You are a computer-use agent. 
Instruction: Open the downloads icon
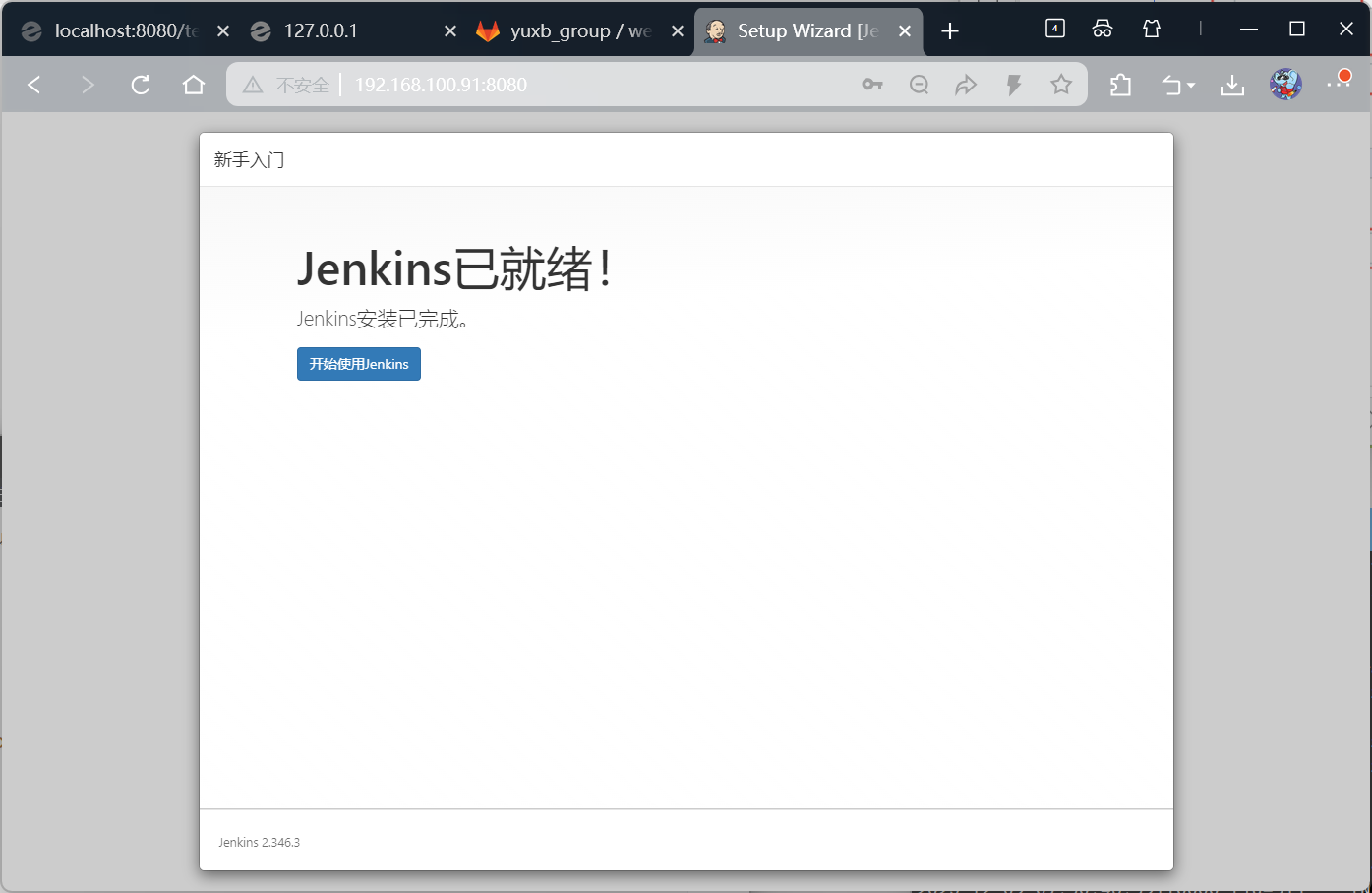tap(1232, 86)
